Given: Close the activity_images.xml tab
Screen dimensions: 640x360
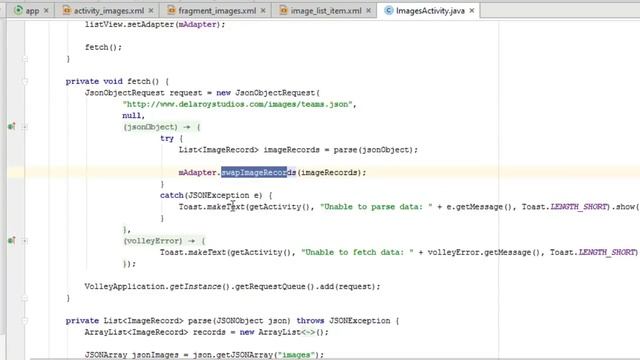Looking at the screenshot, I should pyautogui.click(x=151, y=11).
